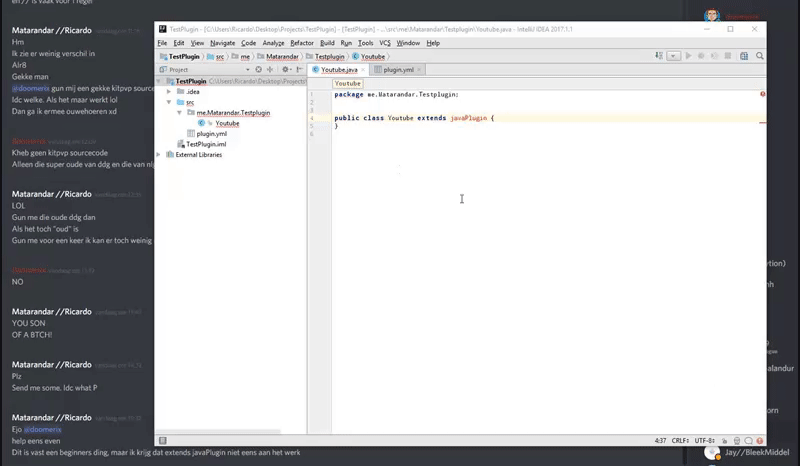The width and height of the screenshot is (800, 466).
Task: Click the Hide Project panel icon
Action: (x=299, y=69)
